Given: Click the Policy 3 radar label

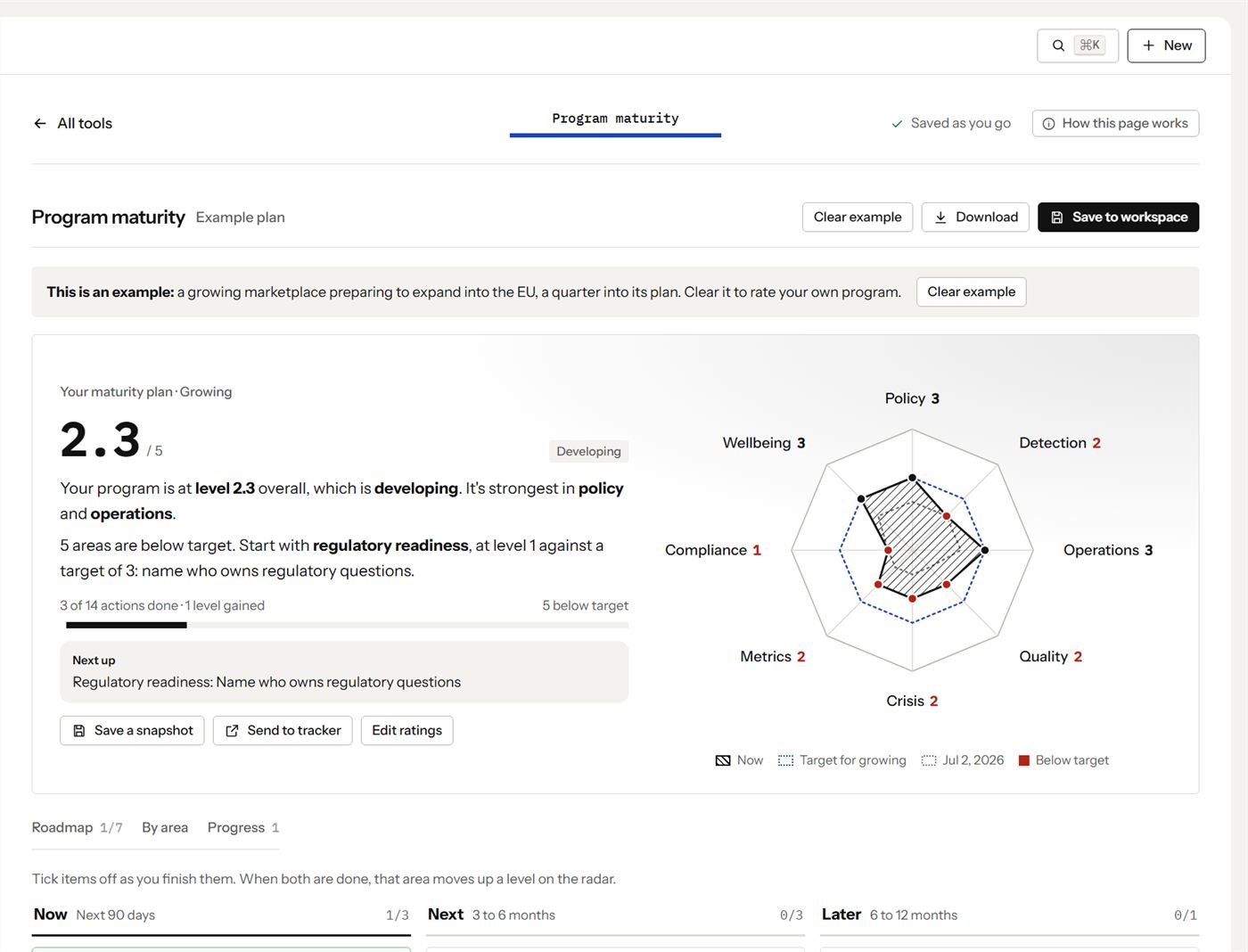Looking at the screenshot, I should click(912, 398).
